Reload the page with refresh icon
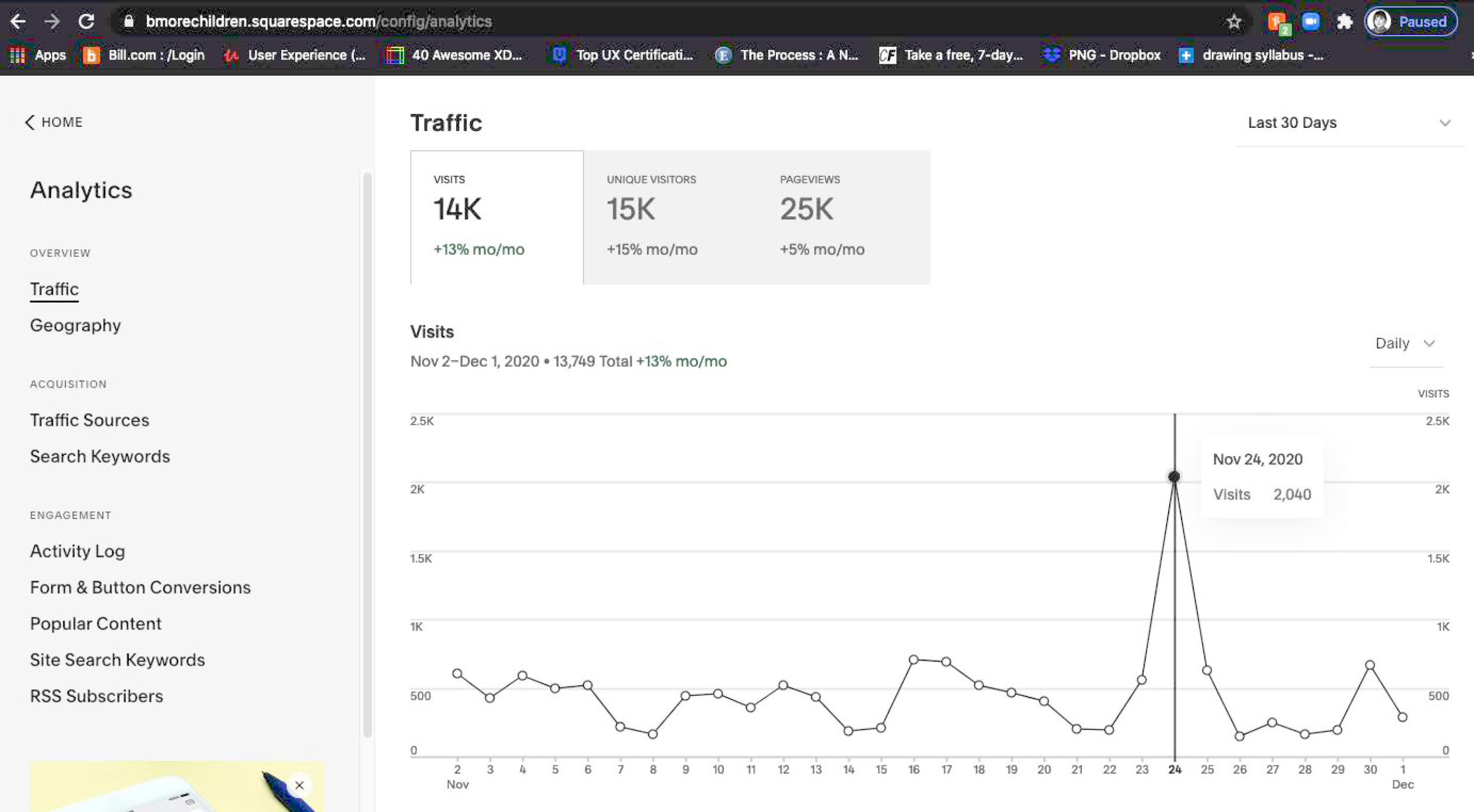 coord(86,22)
